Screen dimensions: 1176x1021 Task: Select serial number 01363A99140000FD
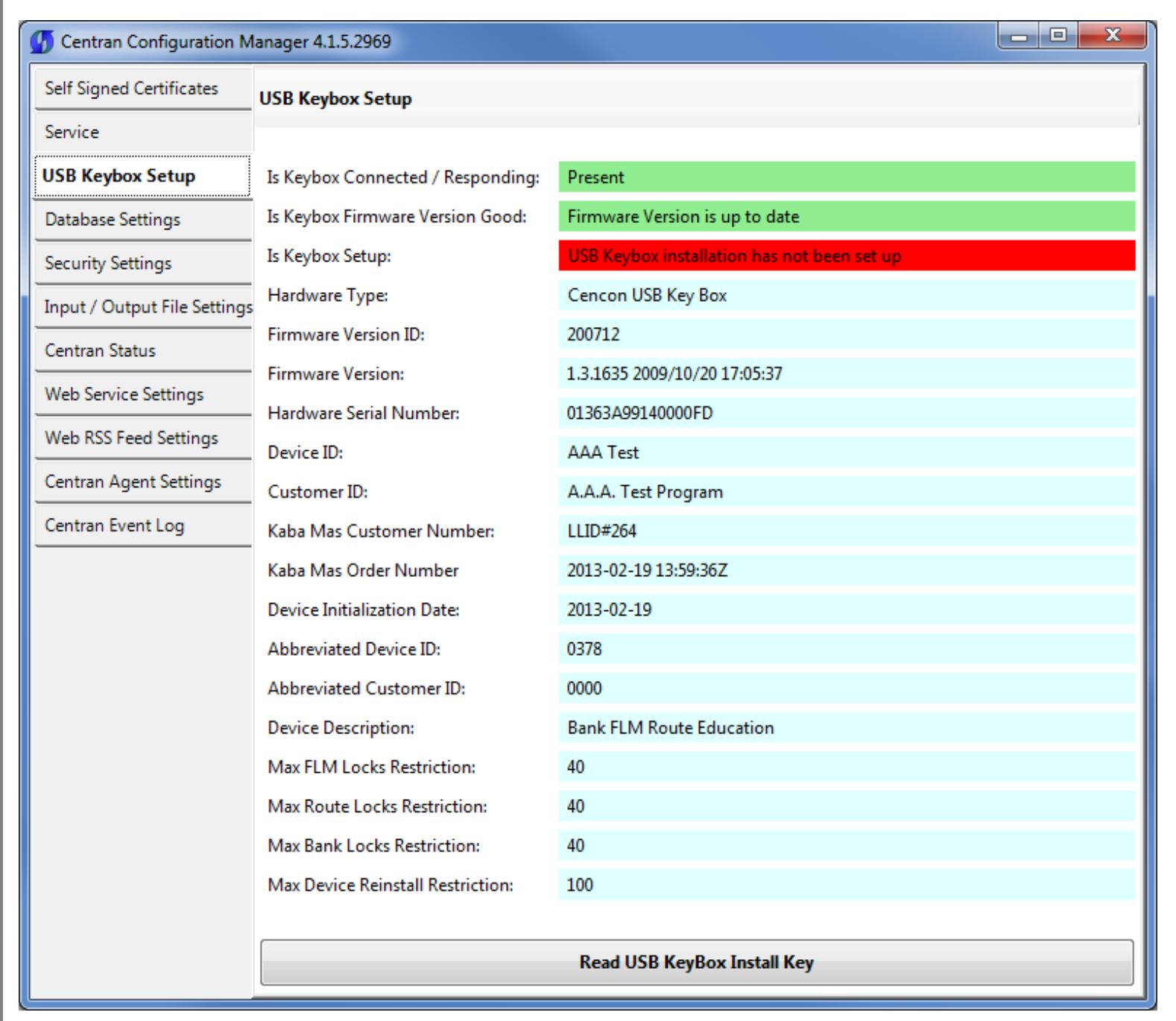click(x=847, y=413)
